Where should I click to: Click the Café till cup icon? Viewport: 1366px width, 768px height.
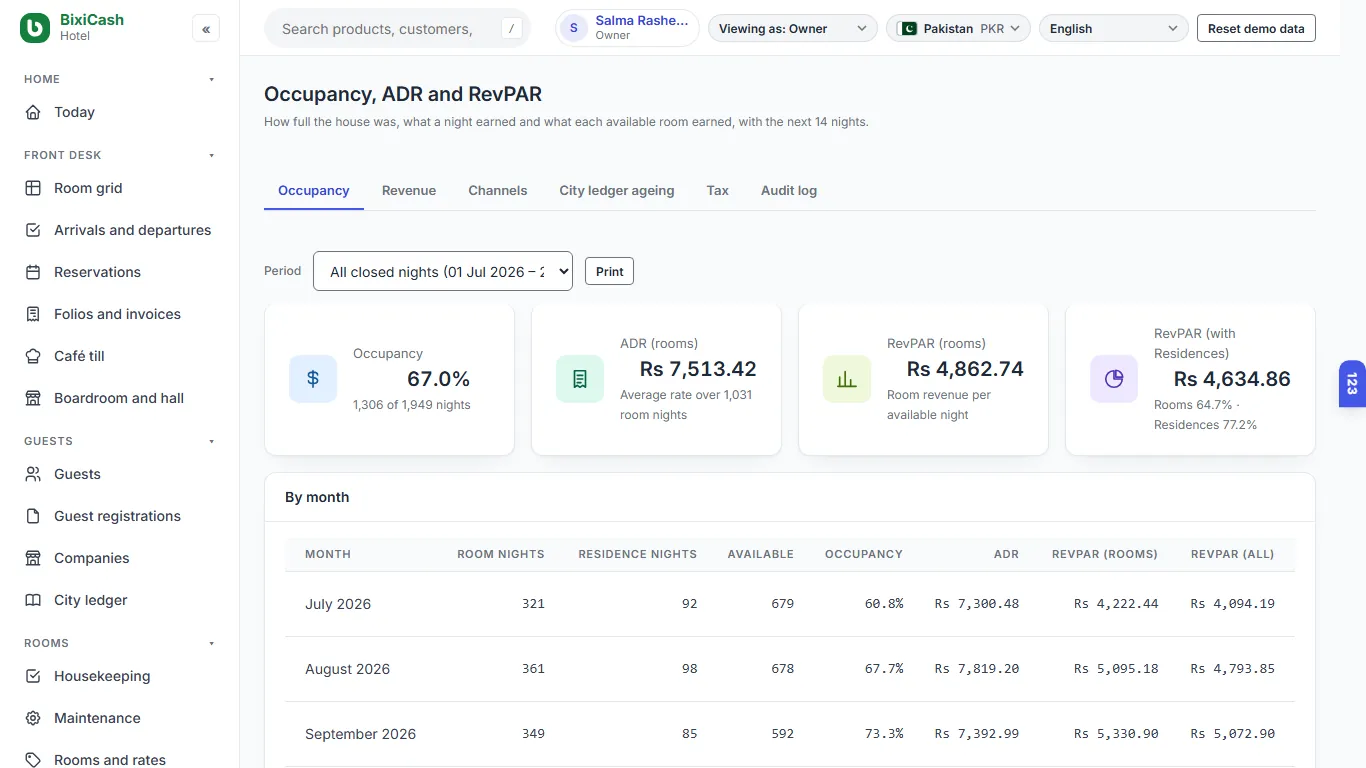click(x=33, y=356)
